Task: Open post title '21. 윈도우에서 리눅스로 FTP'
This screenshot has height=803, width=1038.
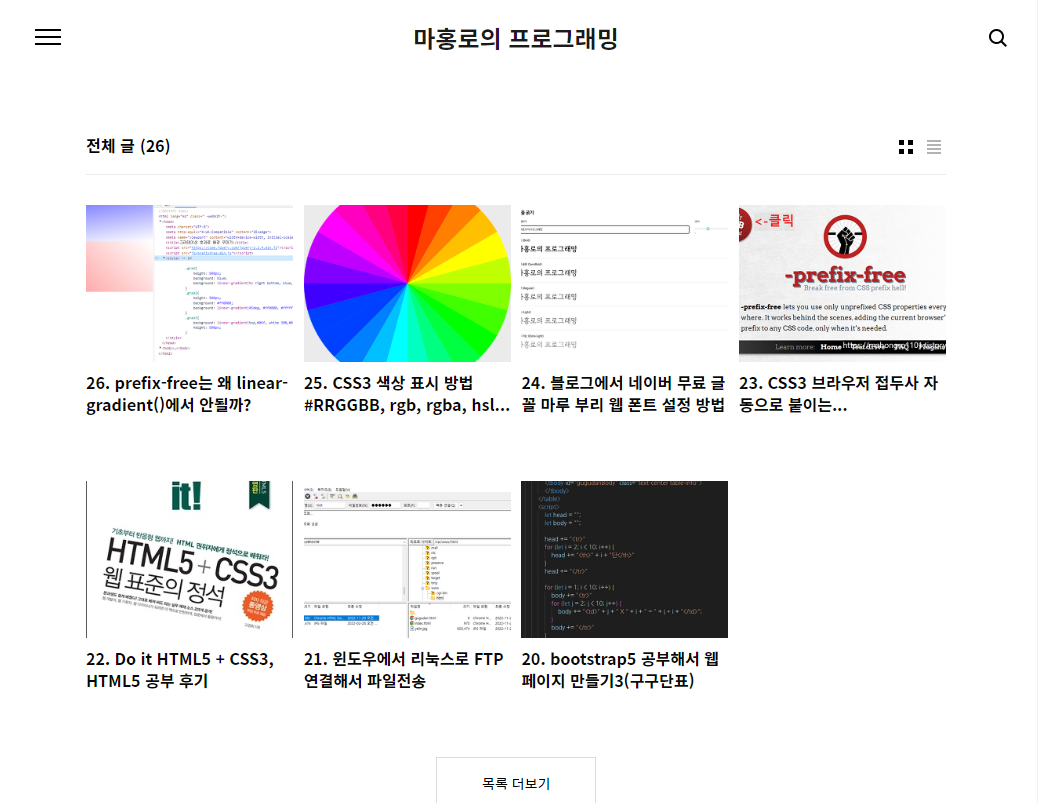Action: (x=404, y=670)
